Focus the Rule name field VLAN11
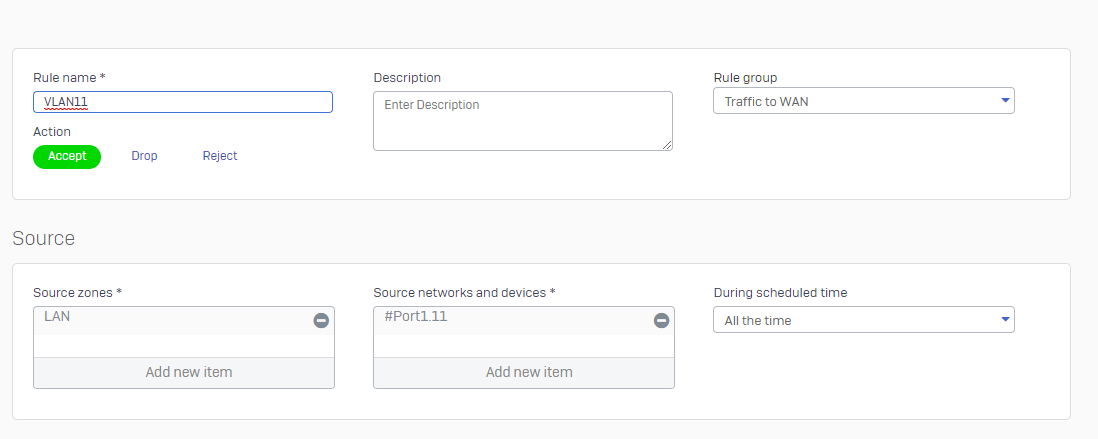The height and width of the screenshot is (439, 1098). (x=183, y=102)
